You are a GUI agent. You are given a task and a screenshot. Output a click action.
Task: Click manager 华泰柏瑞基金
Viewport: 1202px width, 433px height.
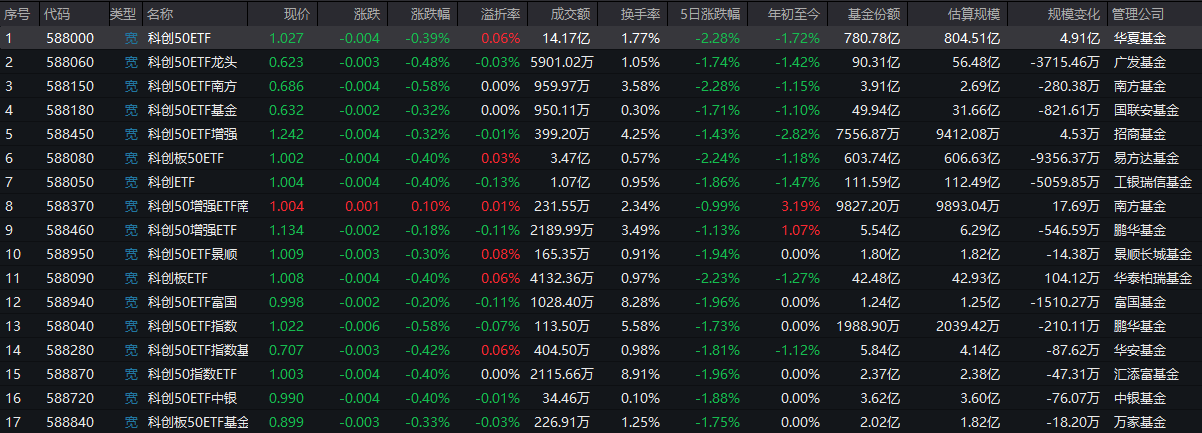coord(1152,278)
